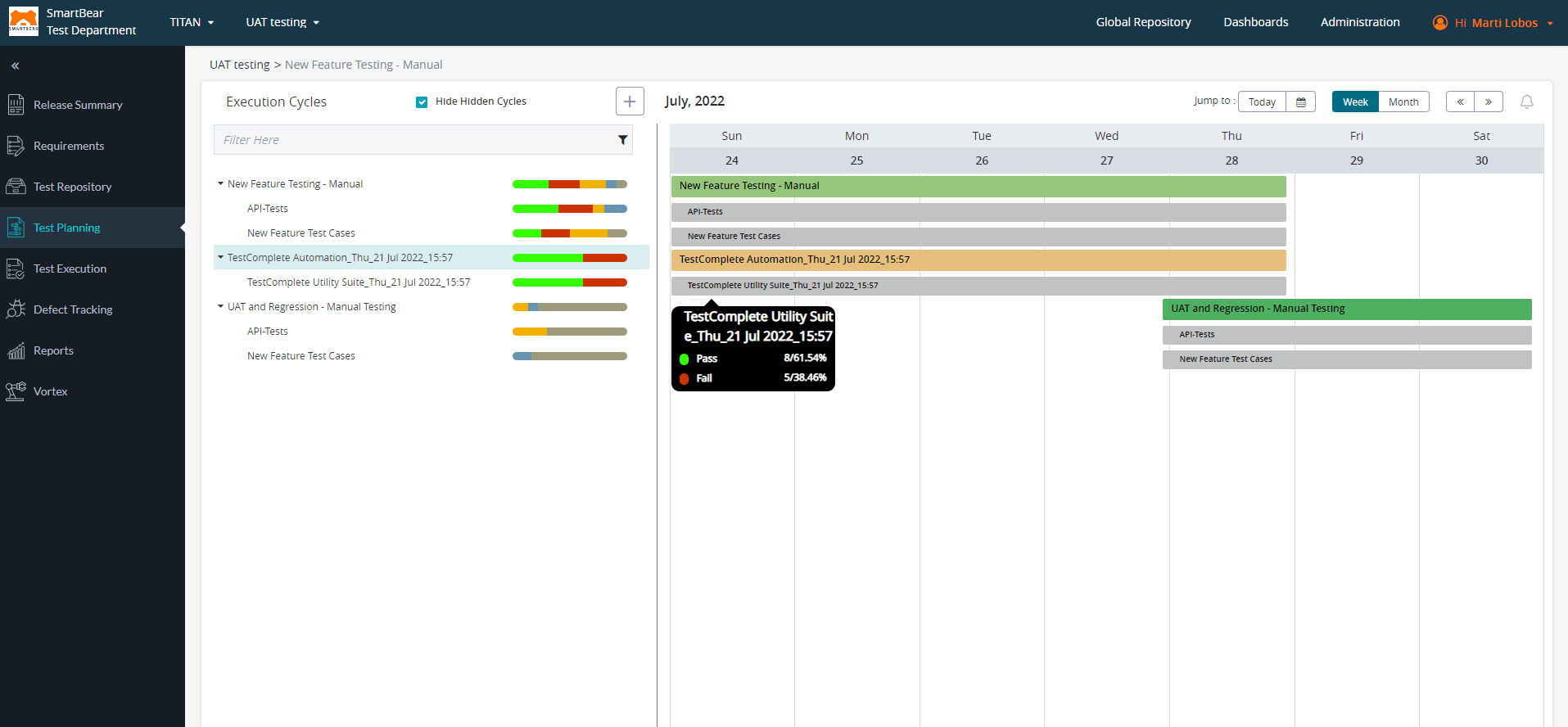1568x727 pixels.
Task: Open Defect Tracking bug icon
Action: point(16,309)
